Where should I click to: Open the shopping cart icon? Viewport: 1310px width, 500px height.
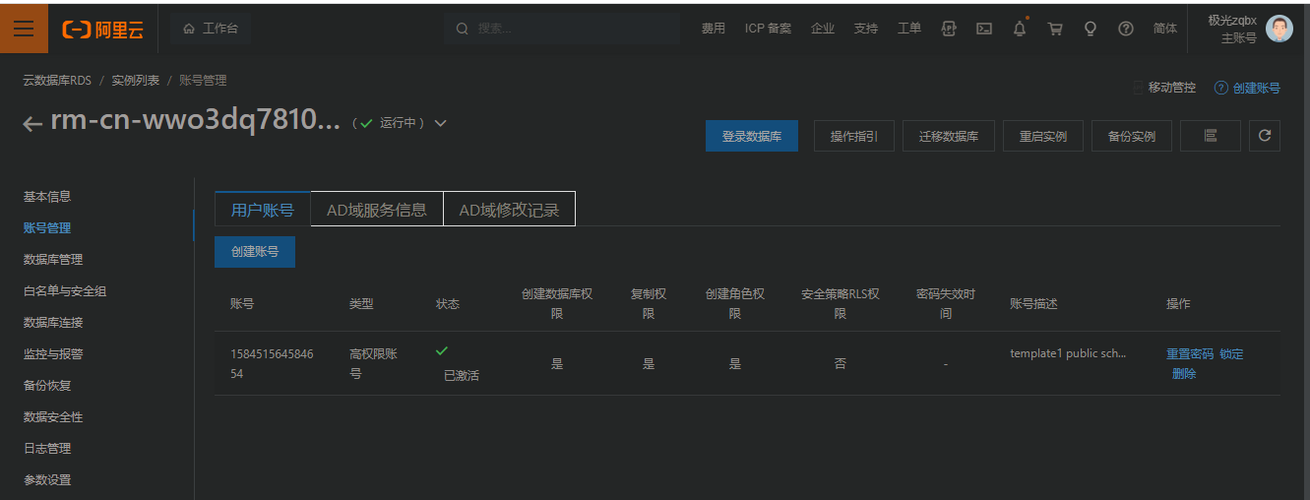(1055, 29)
